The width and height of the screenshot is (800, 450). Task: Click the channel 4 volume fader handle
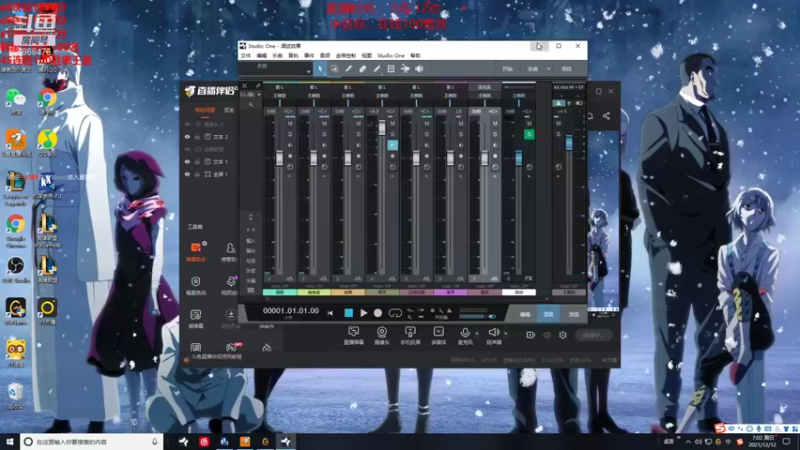382,127
